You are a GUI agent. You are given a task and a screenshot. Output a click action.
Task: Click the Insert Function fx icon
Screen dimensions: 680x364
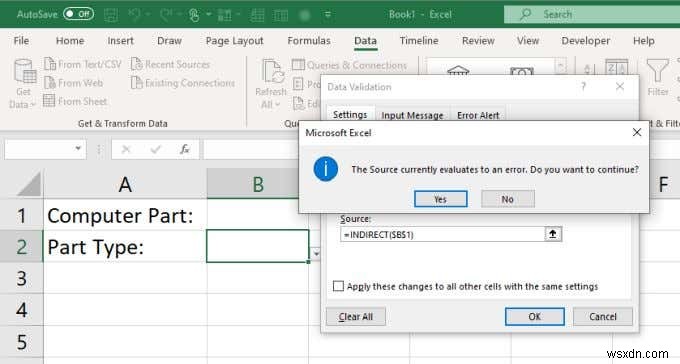(185, 150)
